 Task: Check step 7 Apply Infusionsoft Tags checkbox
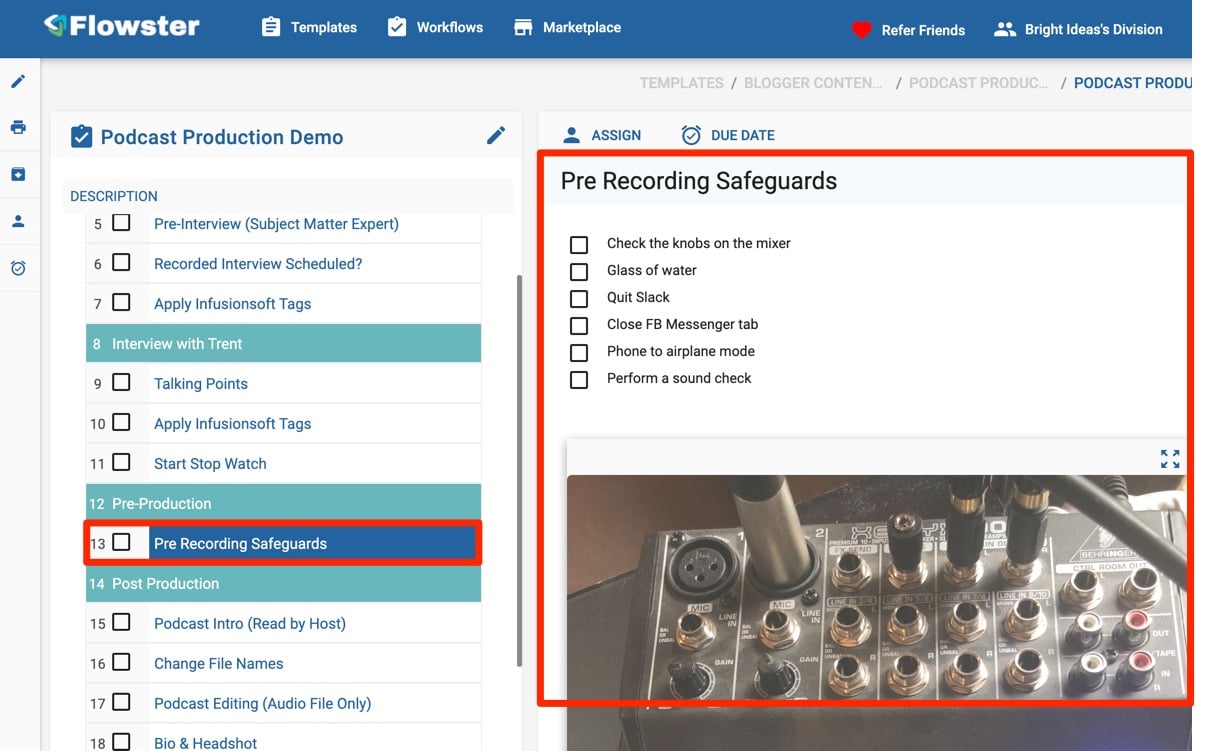point(121,302)
